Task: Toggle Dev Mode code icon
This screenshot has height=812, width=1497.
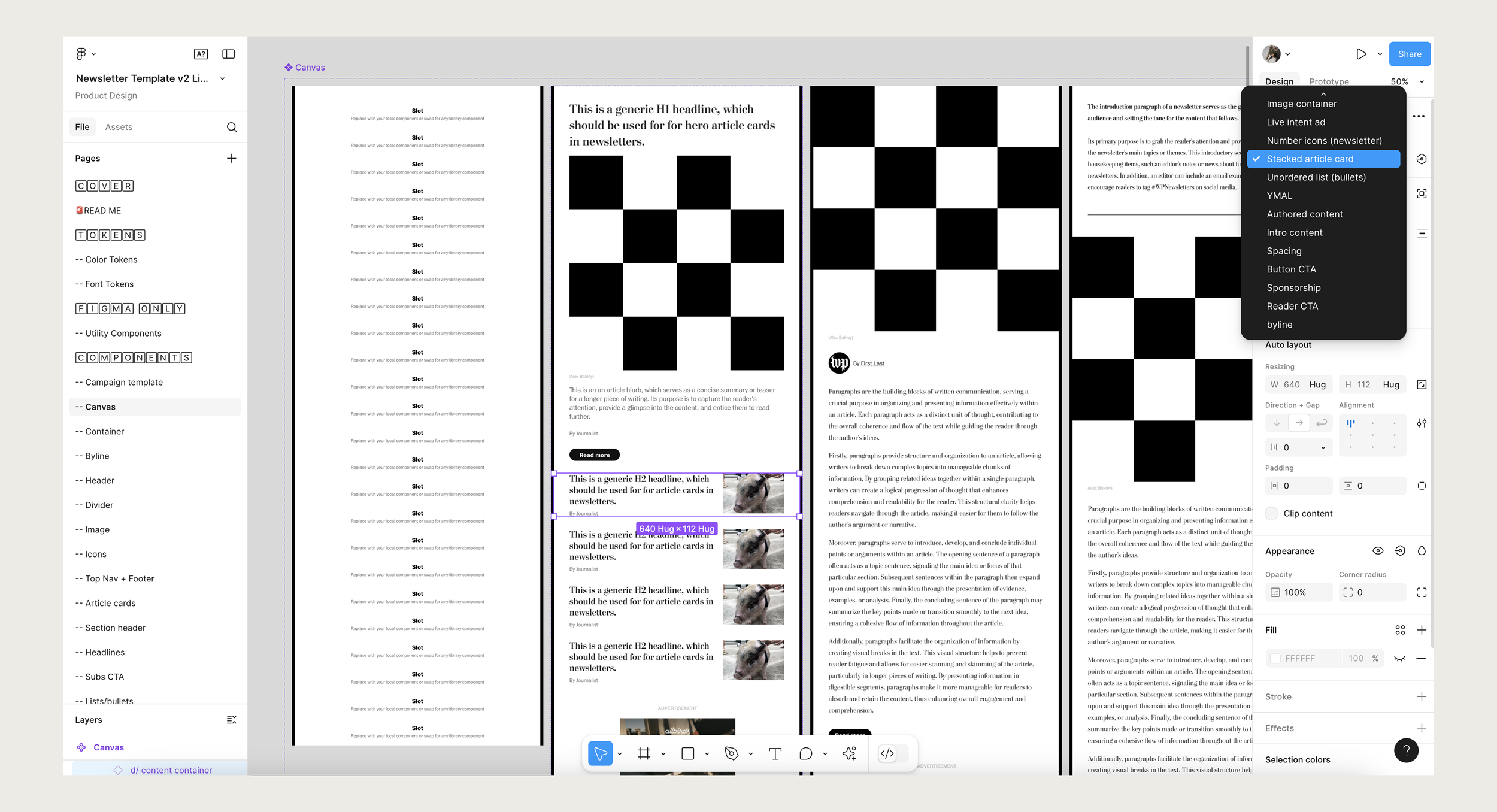Action: [x=887, y=753]
